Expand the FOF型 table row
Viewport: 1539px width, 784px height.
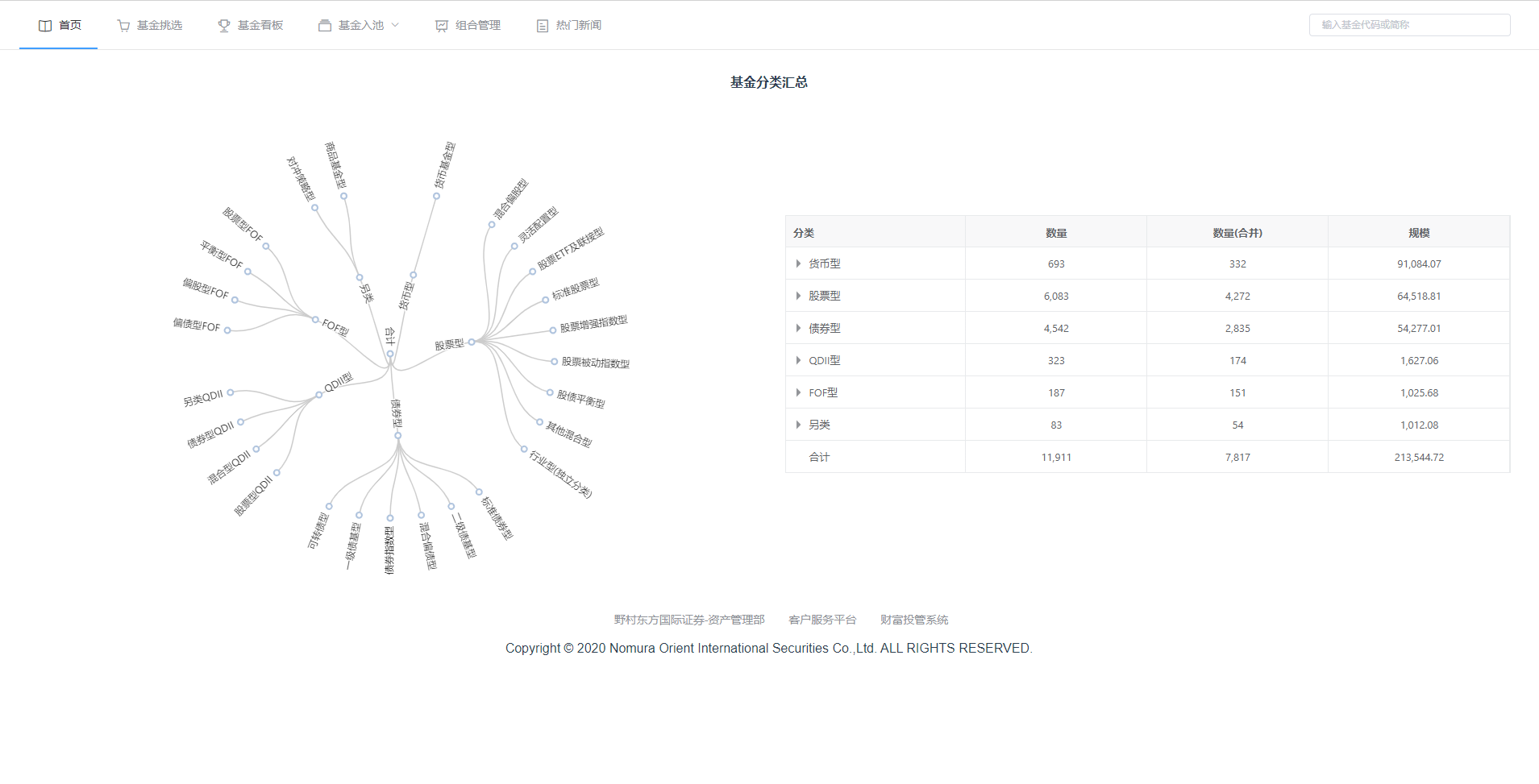[x=798, y=392]
